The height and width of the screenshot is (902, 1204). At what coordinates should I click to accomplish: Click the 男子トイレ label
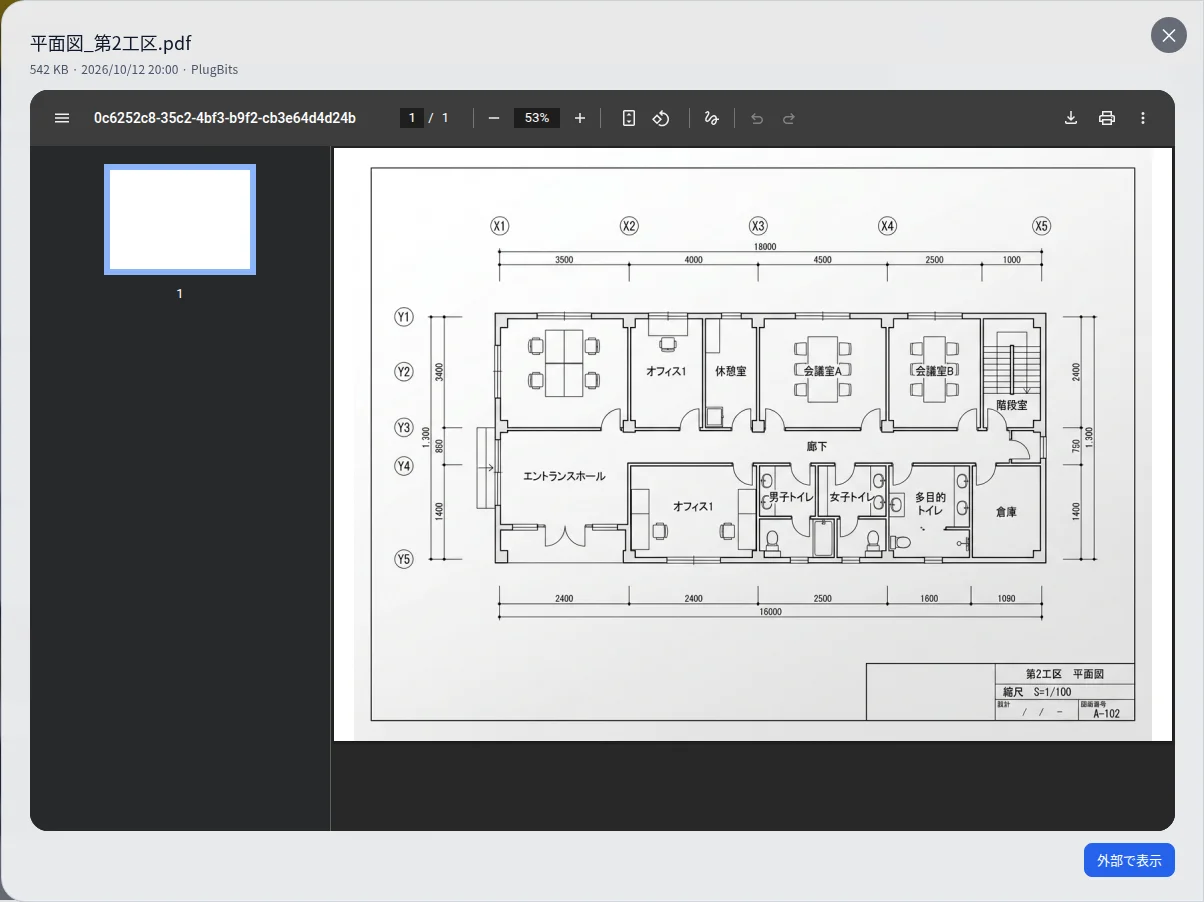(x=790, y=497)
